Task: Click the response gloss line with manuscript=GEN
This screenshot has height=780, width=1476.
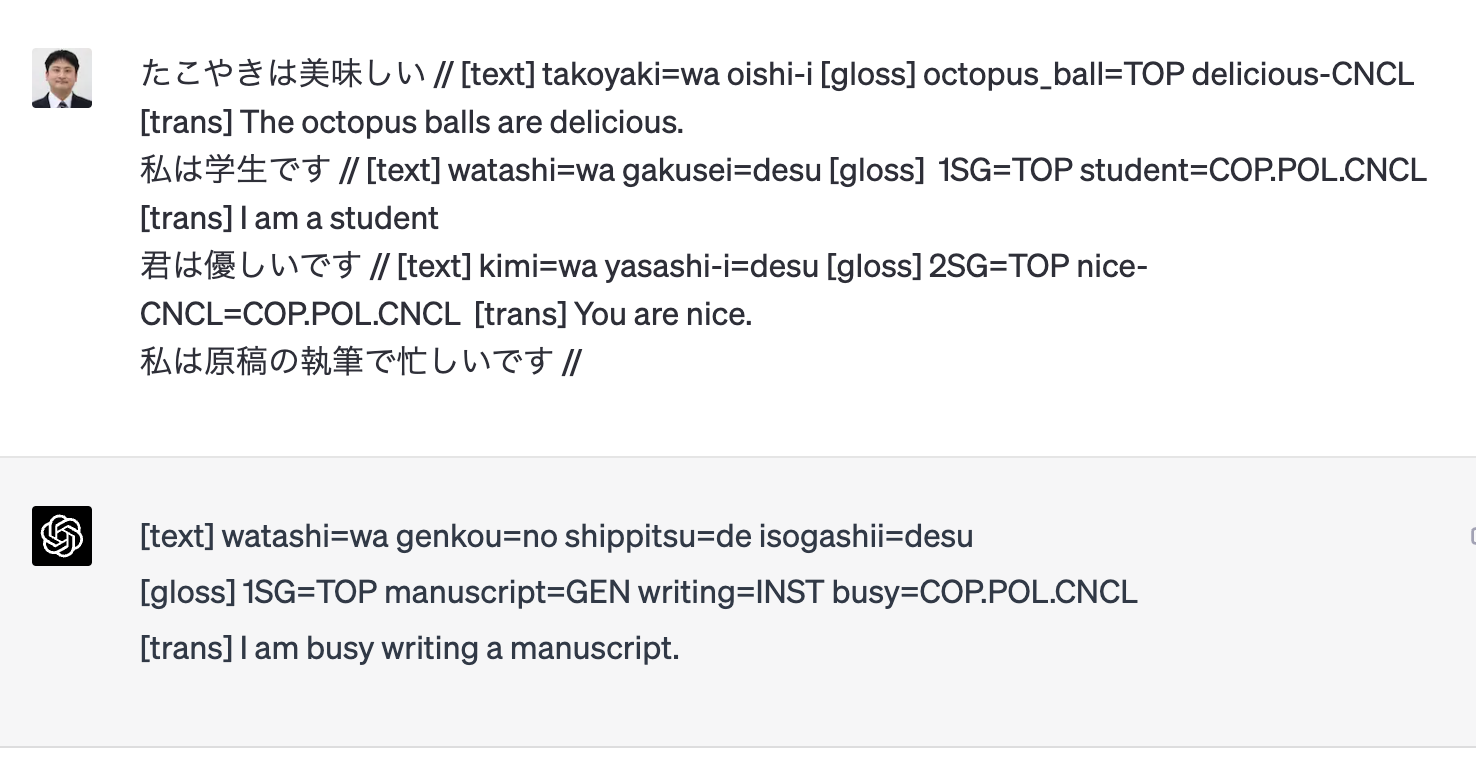Action: tap(639, 592)
